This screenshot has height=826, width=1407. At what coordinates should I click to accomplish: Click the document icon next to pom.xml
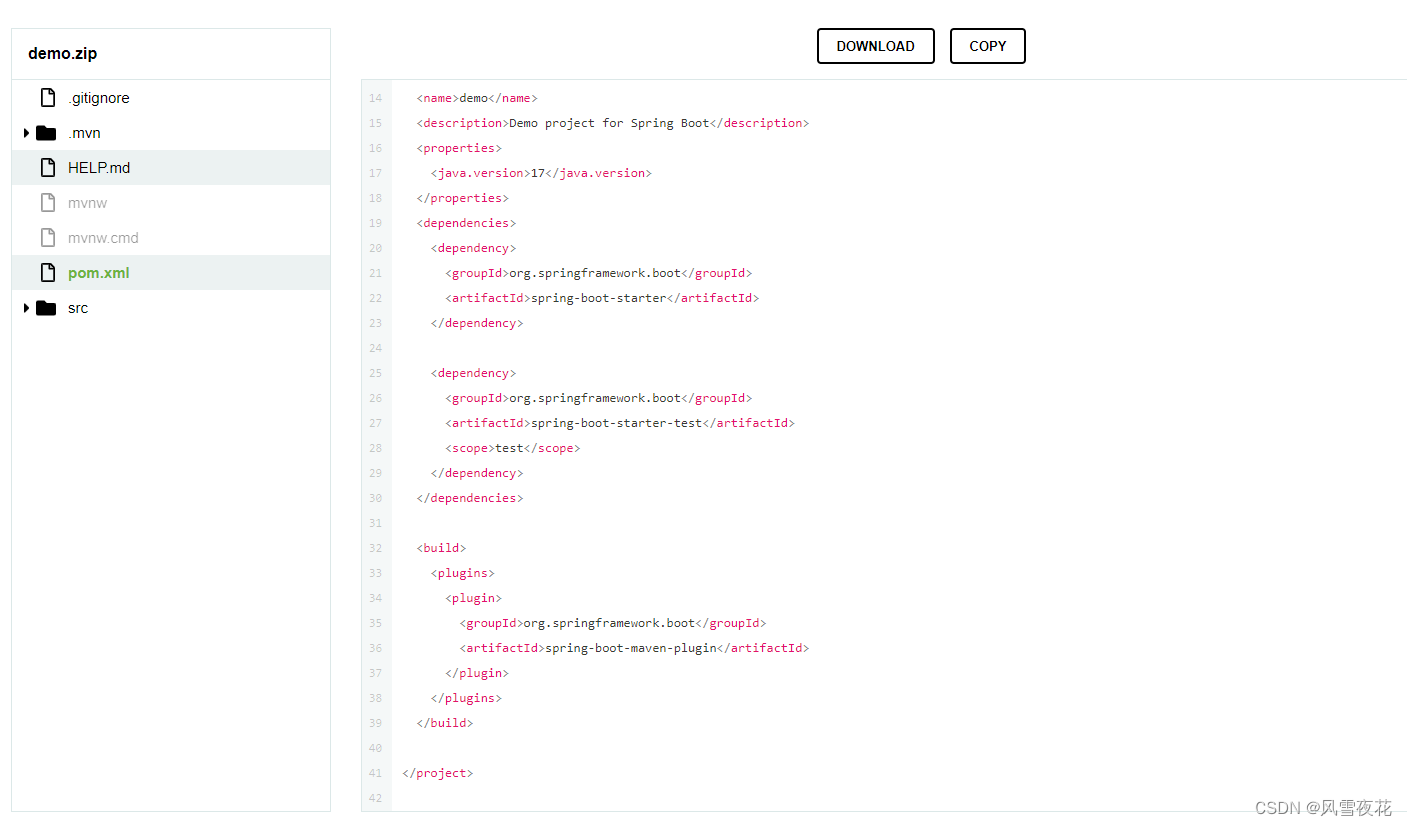click(x=47, y=272)
